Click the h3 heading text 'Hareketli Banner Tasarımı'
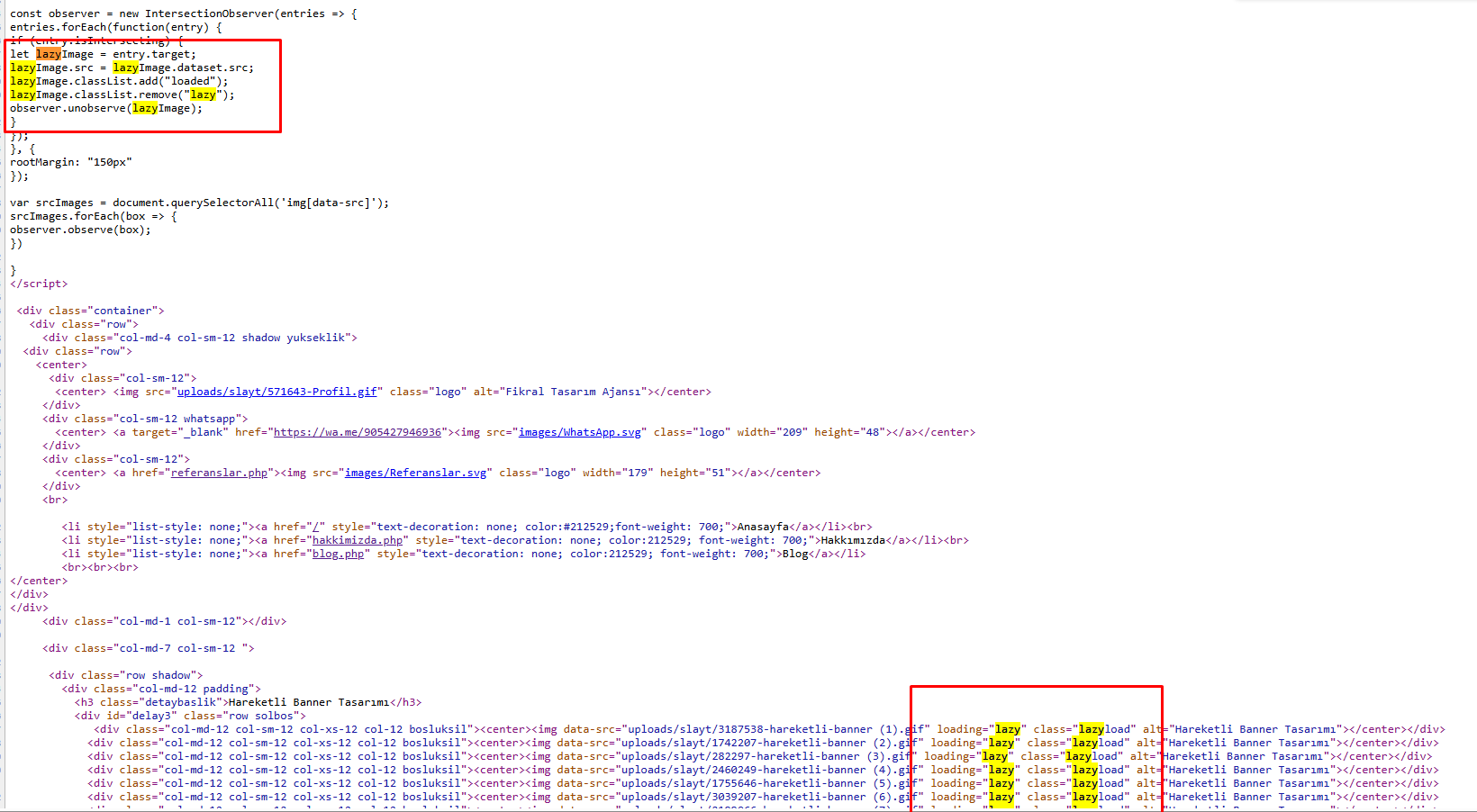 coord(309,702)
